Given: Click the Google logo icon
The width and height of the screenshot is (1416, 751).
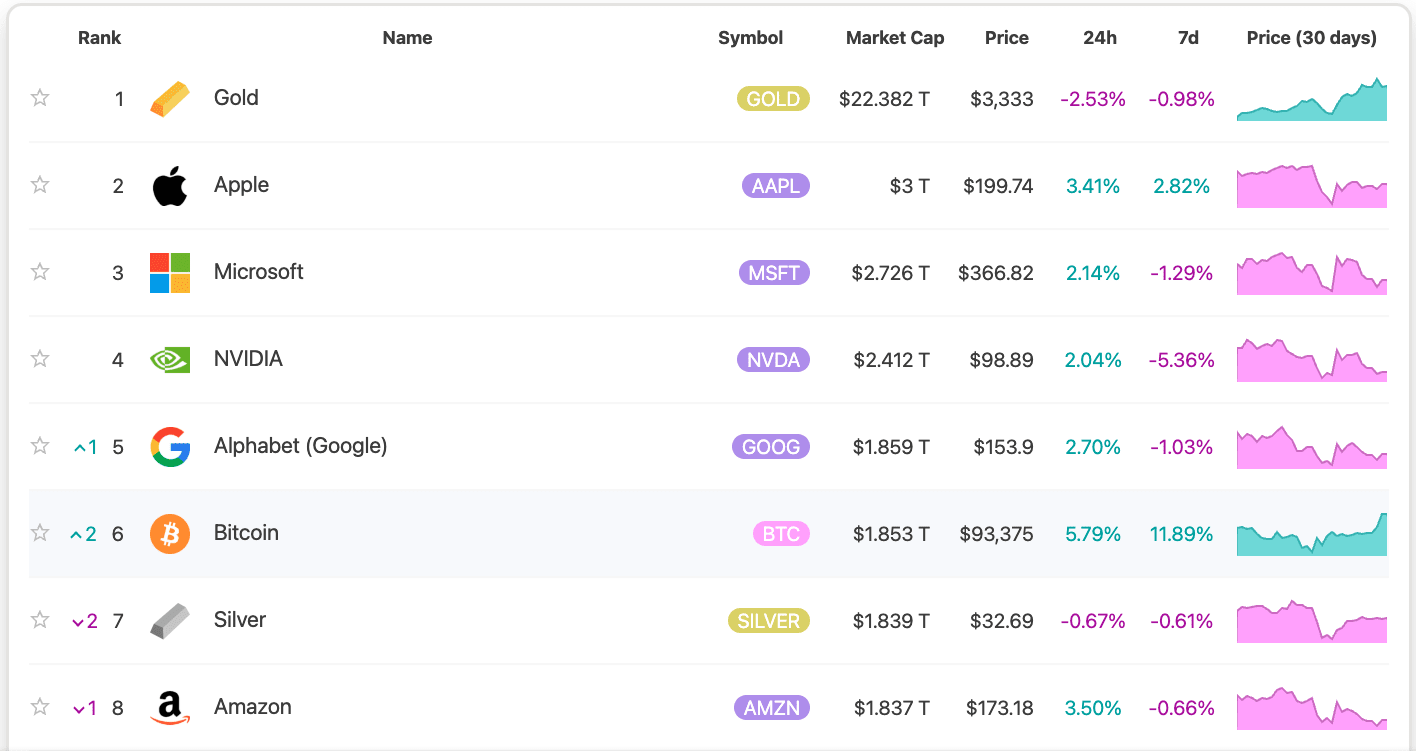Looking at the screenshot, I should pyautogui.click(x=170, y=447).
